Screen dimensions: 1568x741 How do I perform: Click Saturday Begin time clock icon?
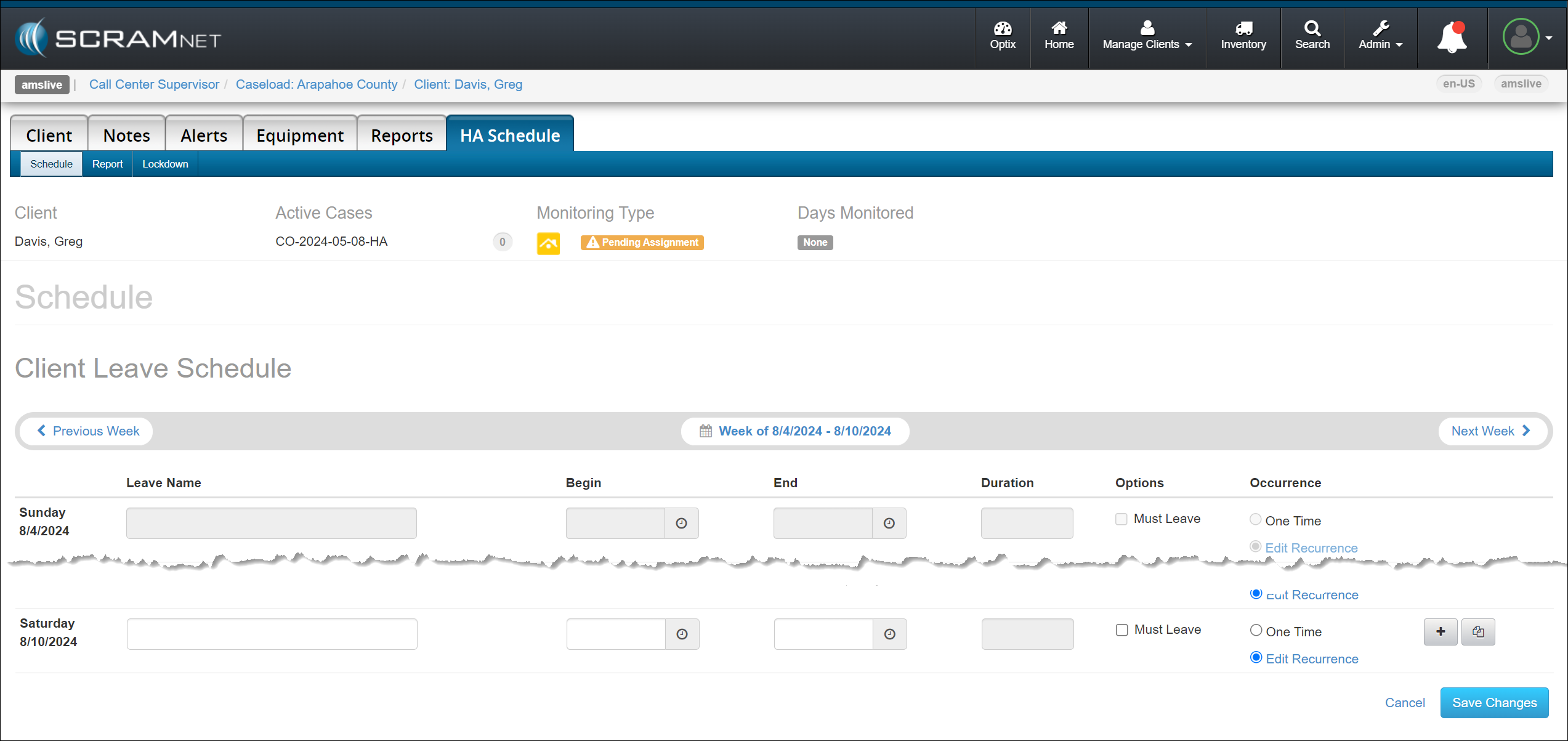682,634
